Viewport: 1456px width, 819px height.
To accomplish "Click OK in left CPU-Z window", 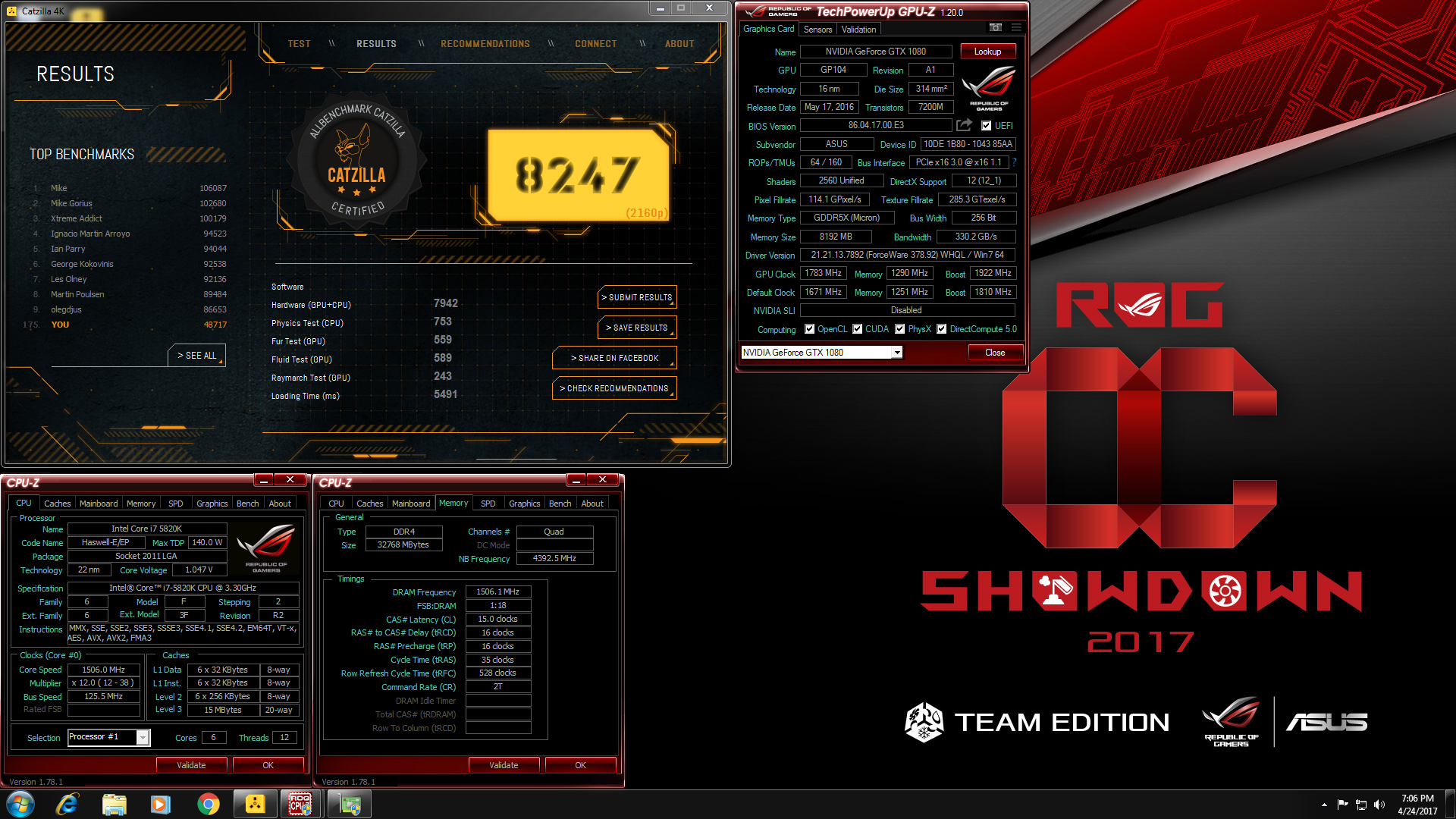I will pyautogui.click(x=268, y=765).
